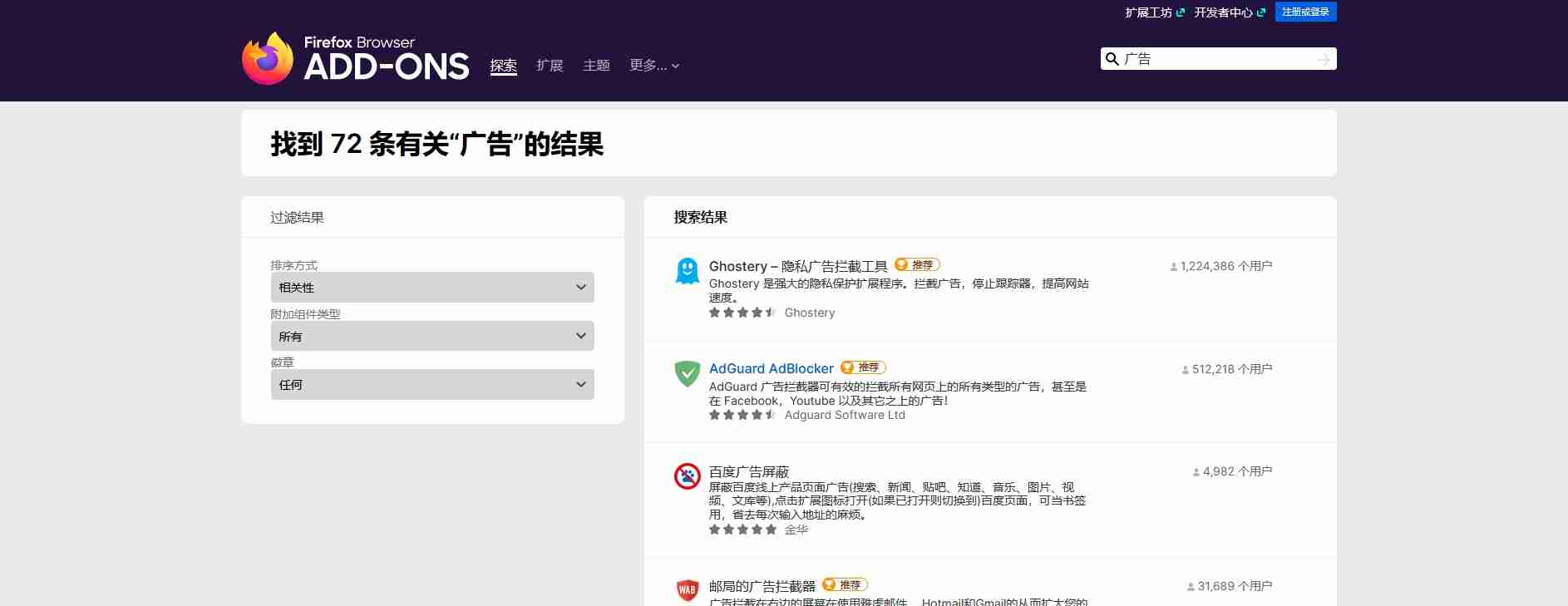Click the star rating for 百度广告屏蔽
The height and width of the screenshot is (606, 1568).
pyautogui.click(x=742, y=530)
